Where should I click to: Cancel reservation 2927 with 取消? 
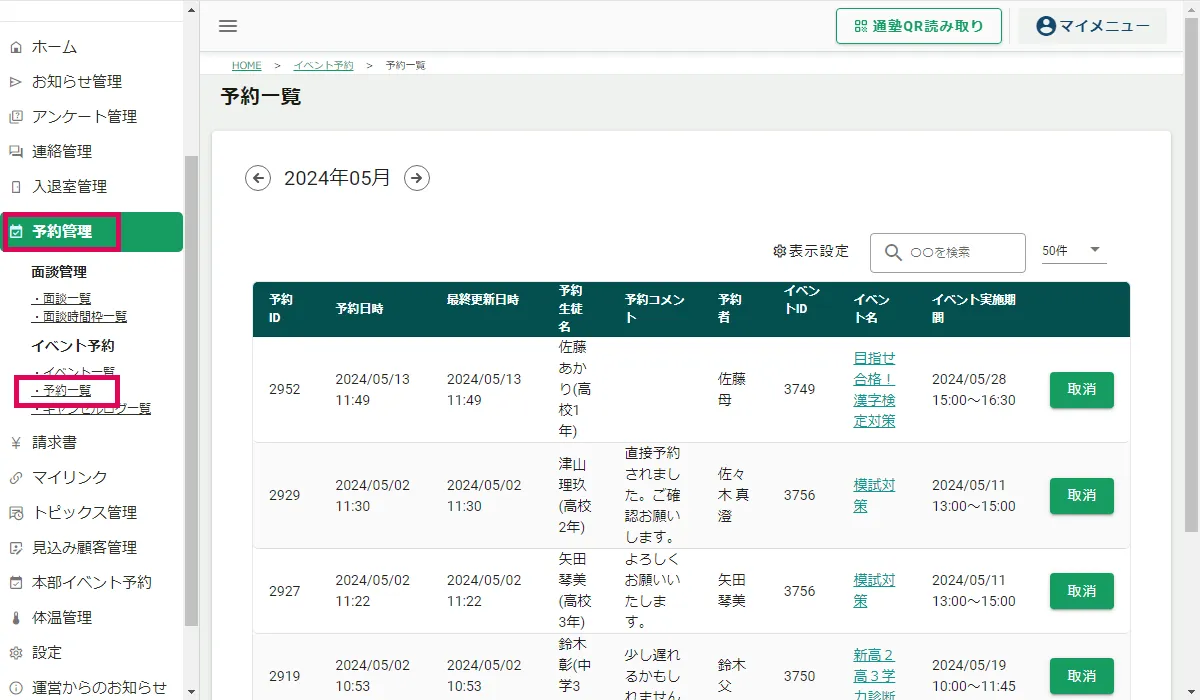(1082, 591)
